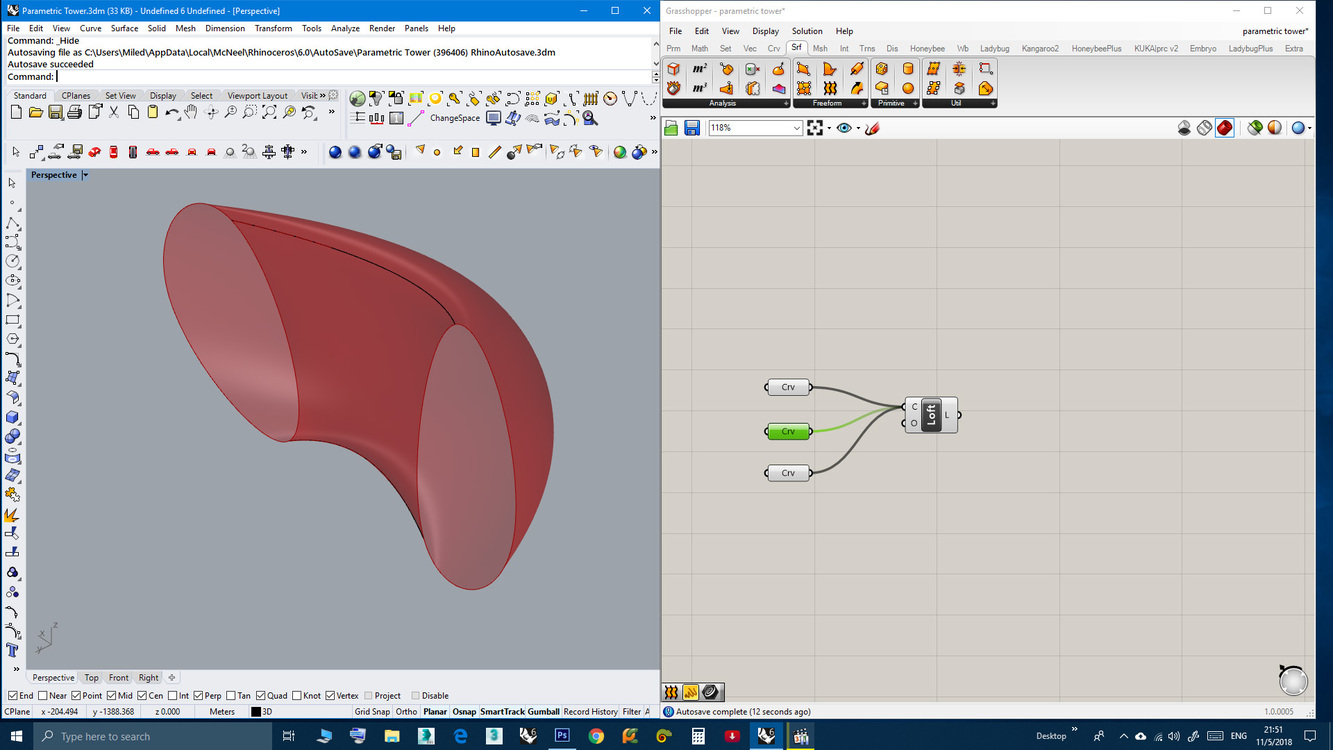Select the shaded preview mode icon in Grasshopper
This screenshot has width=1333, height=750.
point(1225,128)
